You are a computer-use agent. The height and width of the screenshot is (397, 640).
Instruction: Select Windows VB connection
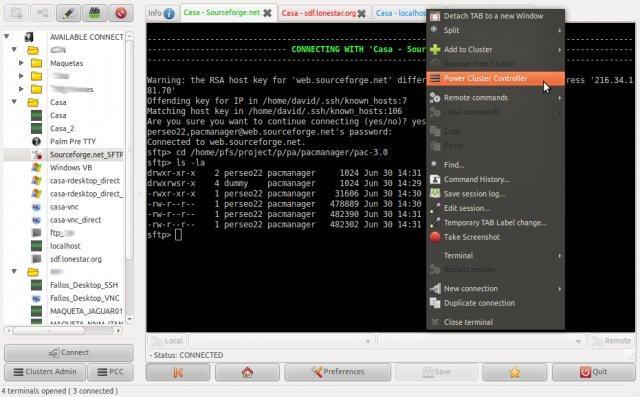[71, 168]
